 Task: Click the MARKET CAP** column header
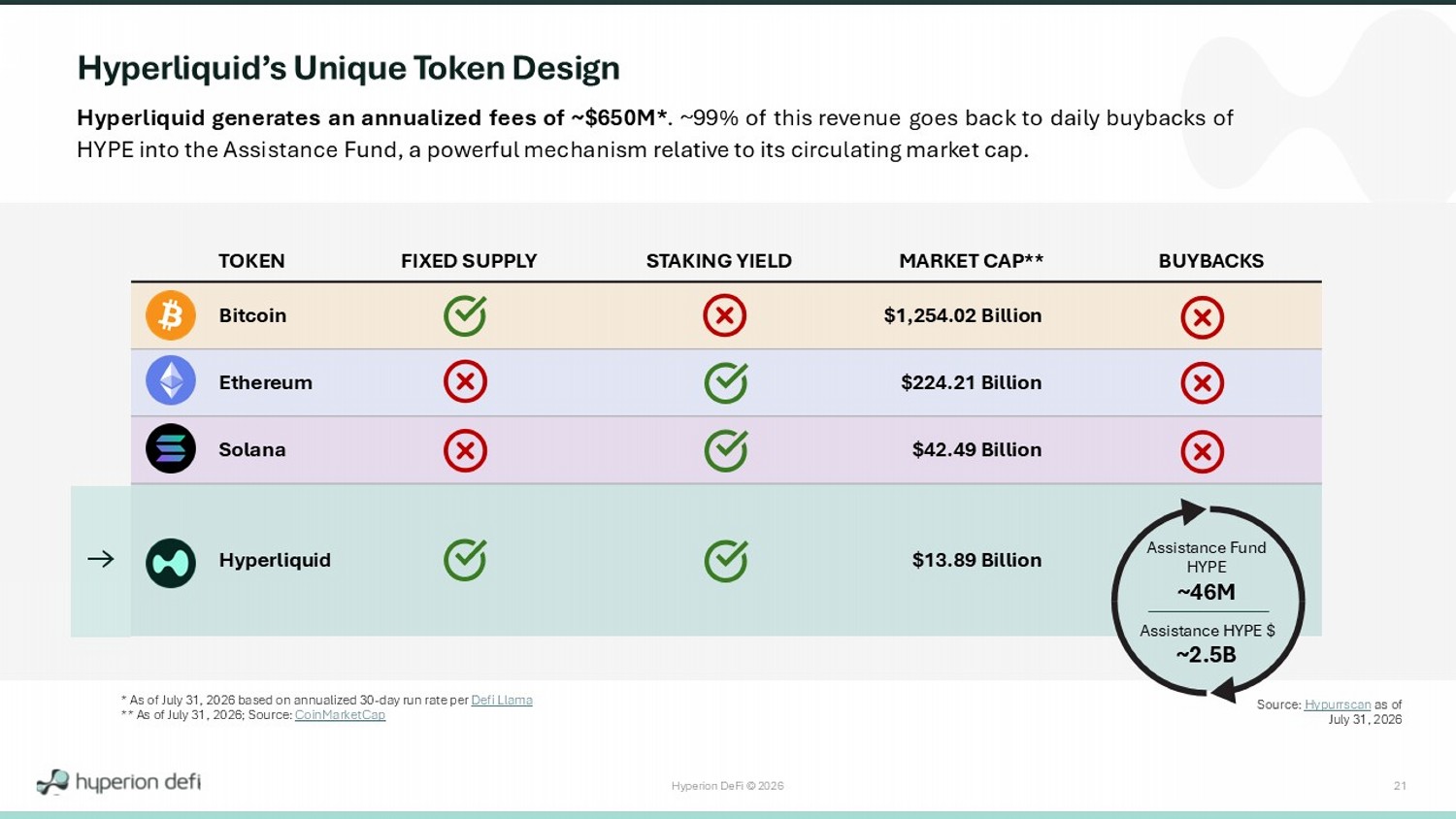pyautogui.click(x=971, y=261)
